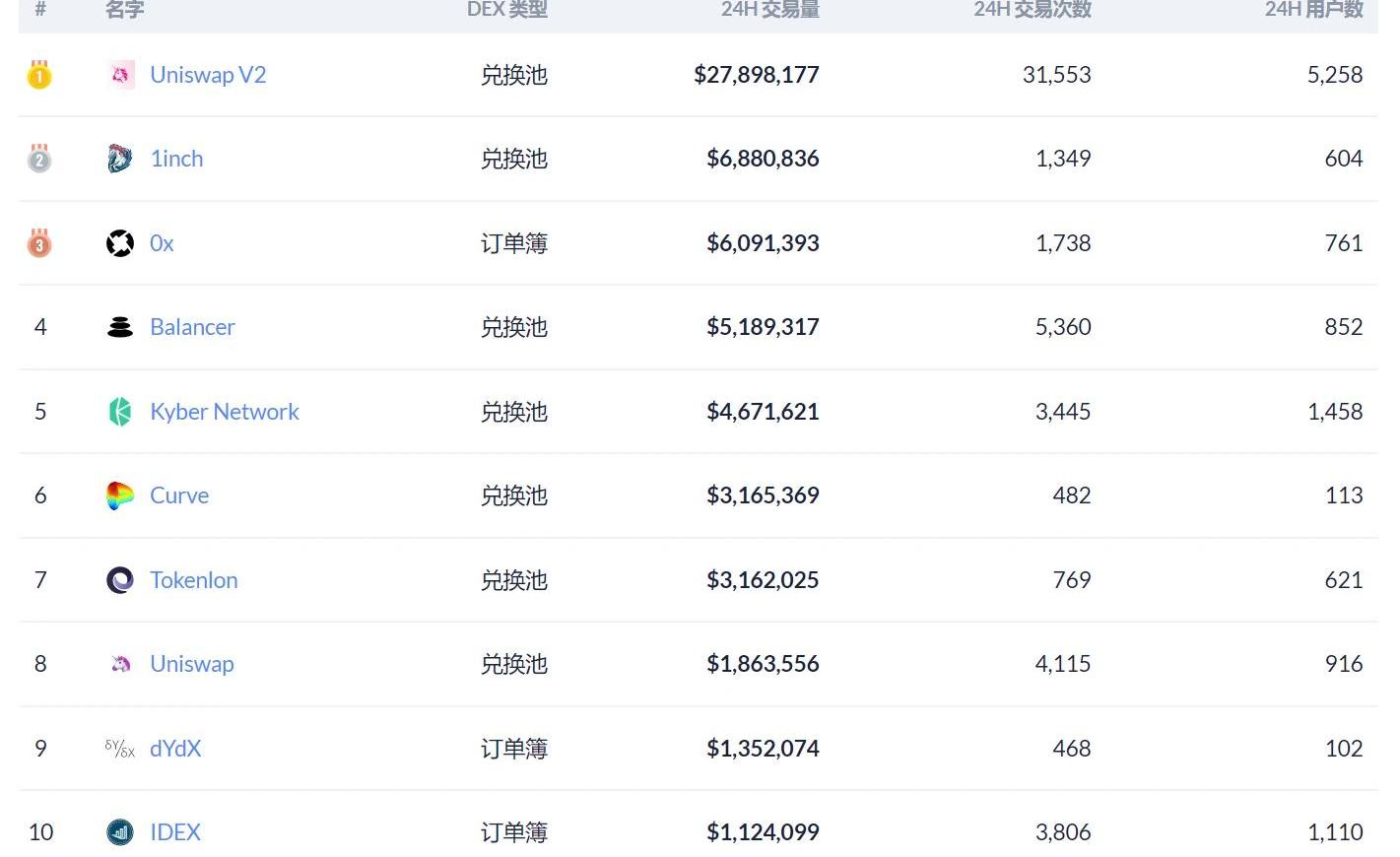This screenshot has height=857, width=1400.
Task: Open the Uniswap V2 link
Action: (x=208, y=75)
